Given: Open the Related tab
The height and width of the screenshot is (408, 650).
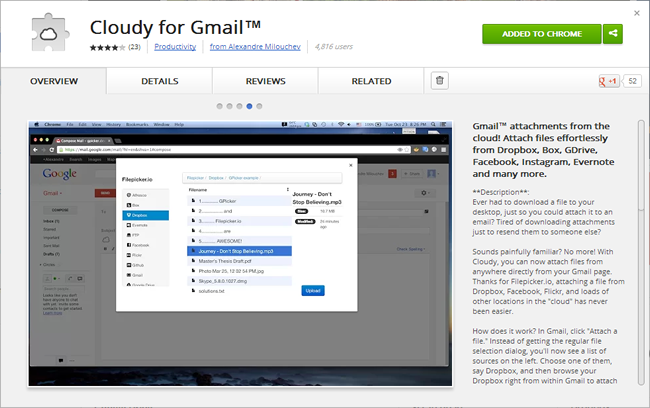Looking at the screenshot, I should tap(371, 81).
